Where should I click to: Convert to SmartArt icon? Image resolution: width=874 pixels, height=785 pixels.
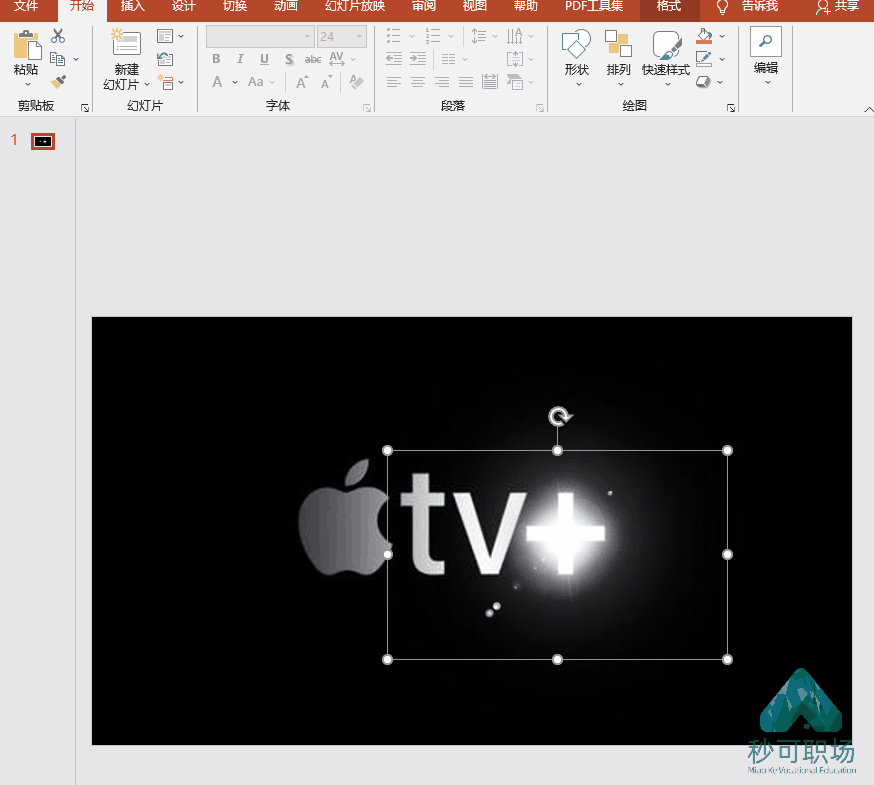coord(514,82)
